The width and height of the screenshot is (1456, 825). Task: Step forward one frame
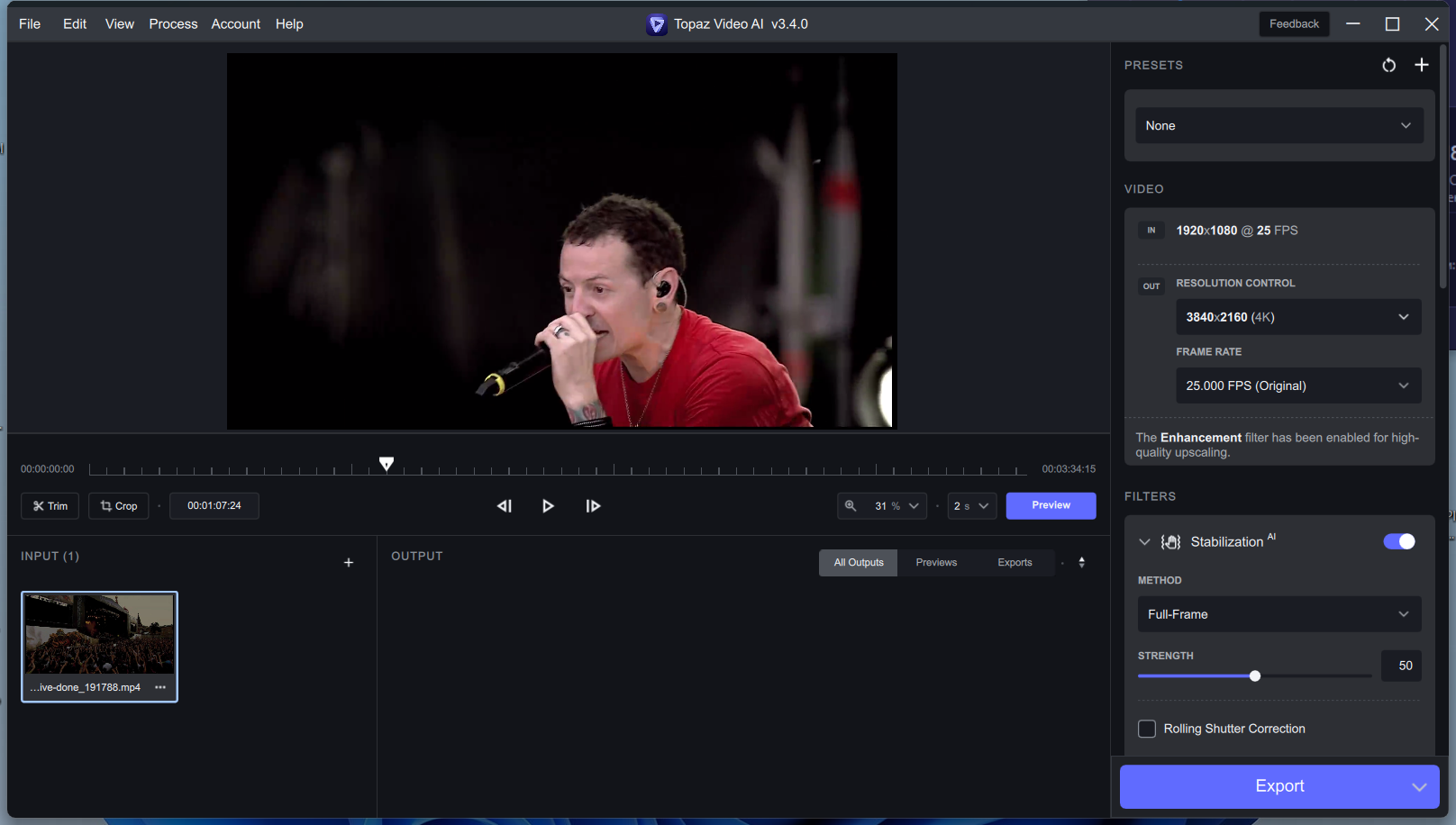click(593, 506)
